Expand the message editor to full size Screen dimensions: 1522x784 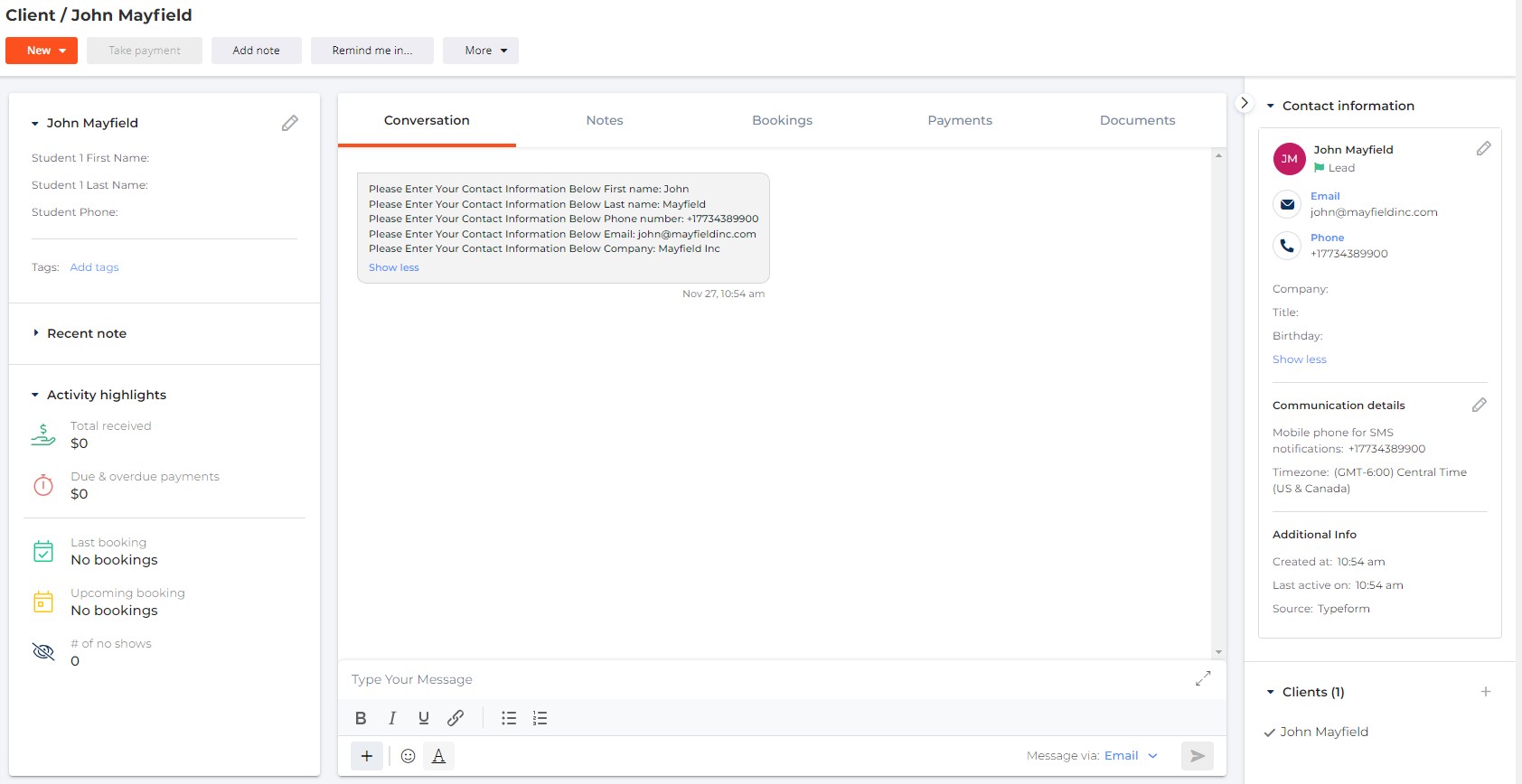1203,677
